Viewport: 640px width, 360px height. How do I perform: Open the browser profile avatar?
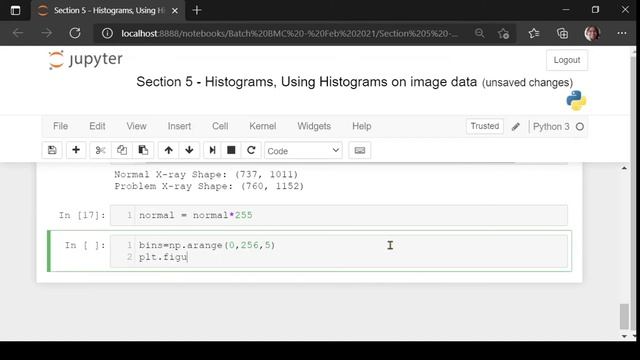click(592, 33)
